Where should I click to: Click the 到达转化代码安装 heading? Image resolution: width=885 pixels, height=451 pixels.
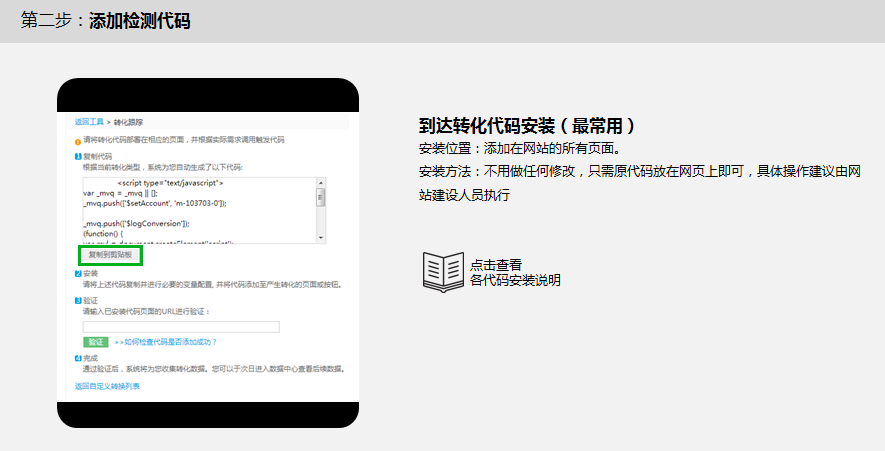click(x=527, y=126)
